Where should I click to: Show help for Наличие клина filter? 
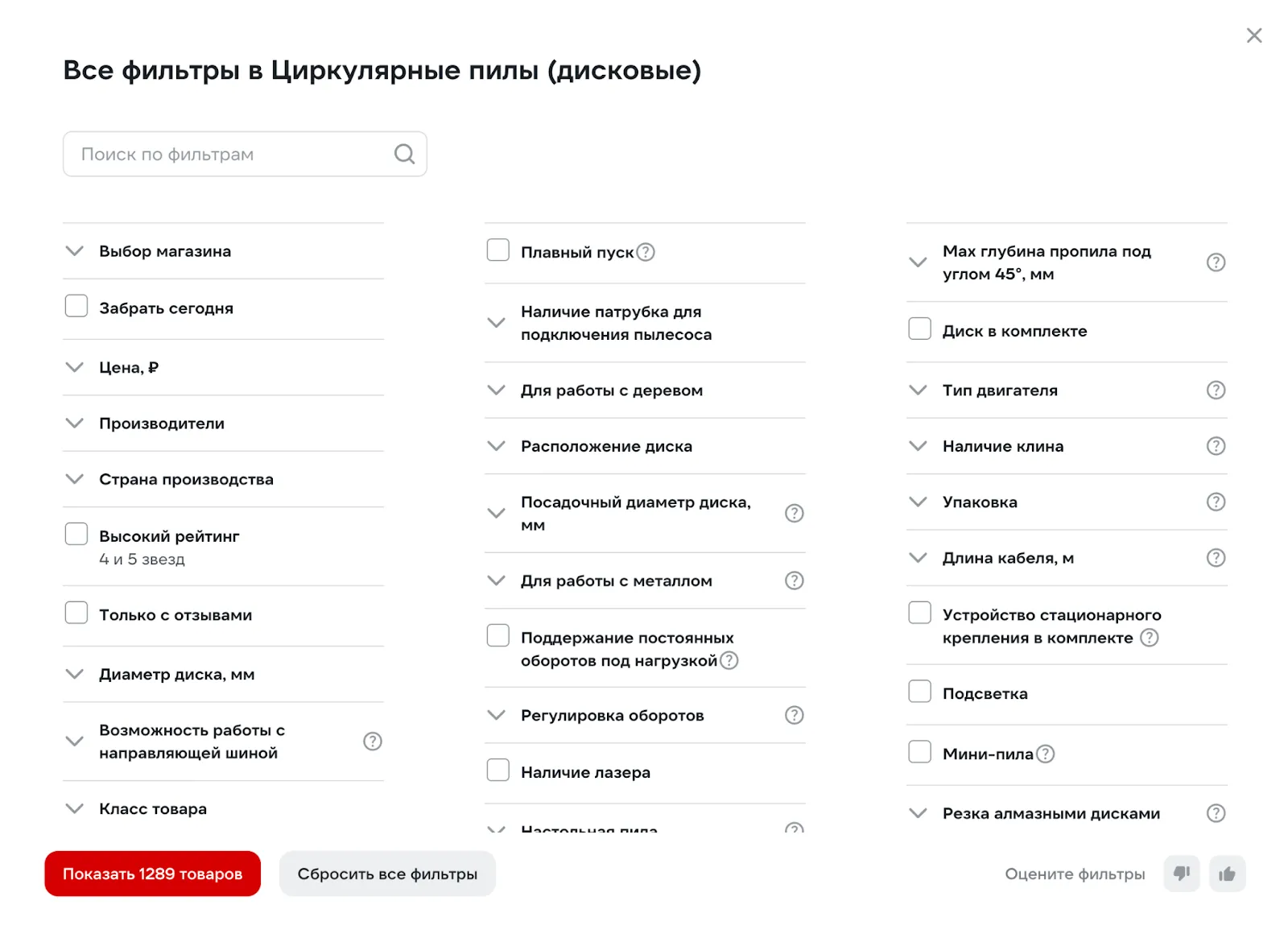pos(1216,446)
